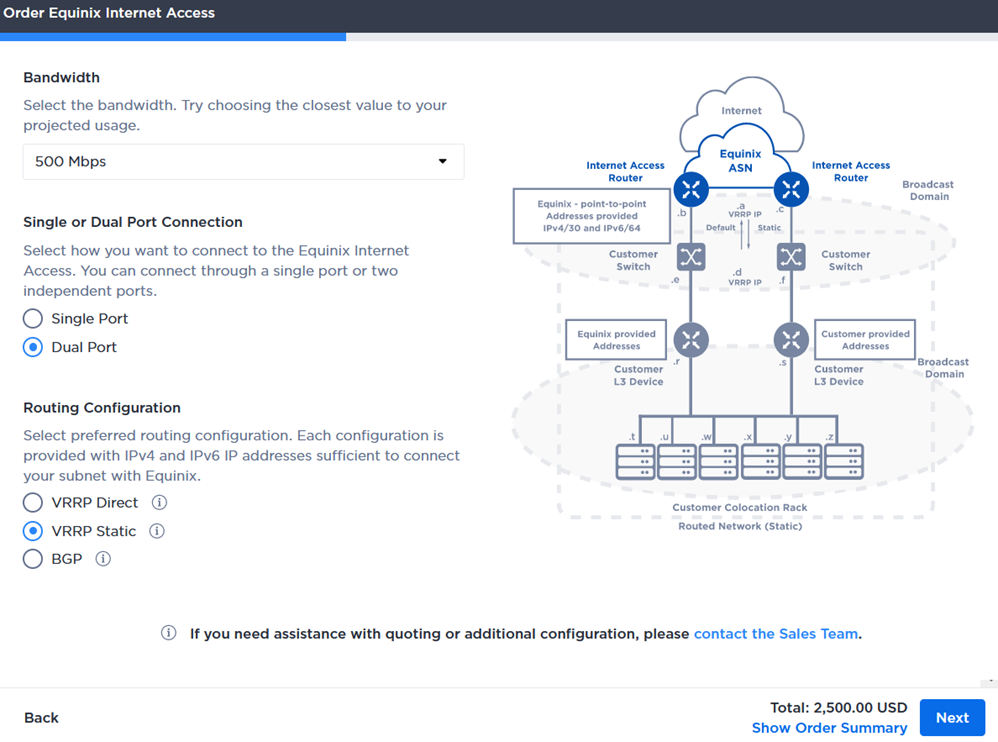998x742 pixels.
Task: Click the left Customer L3 Device icon
Action: [691, 340]
